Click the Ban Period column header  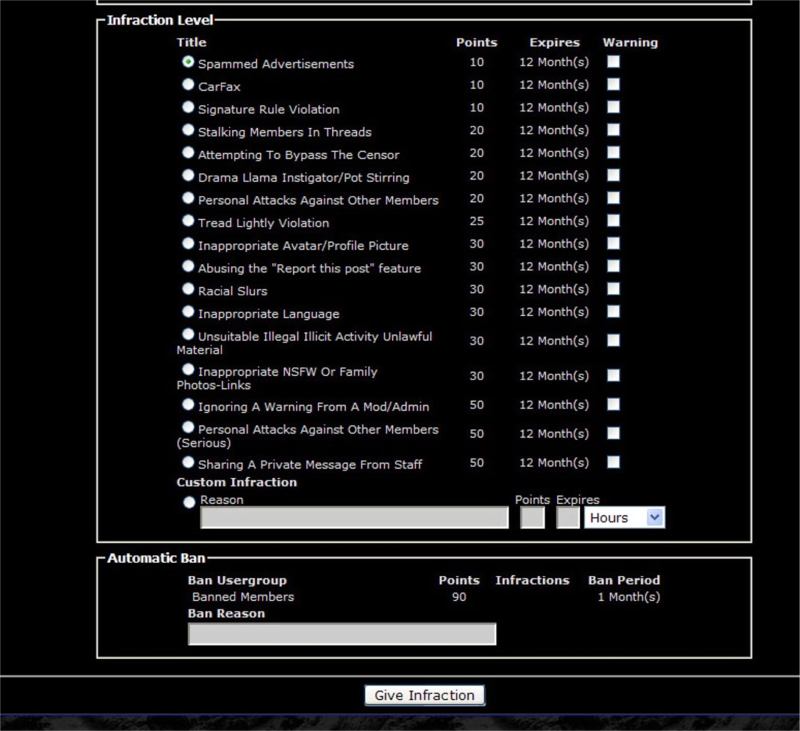[624, 581]
